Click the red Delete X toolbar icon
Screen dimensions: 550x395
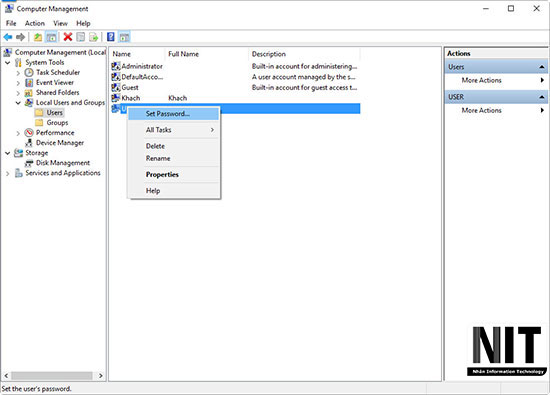click(68, 36)
